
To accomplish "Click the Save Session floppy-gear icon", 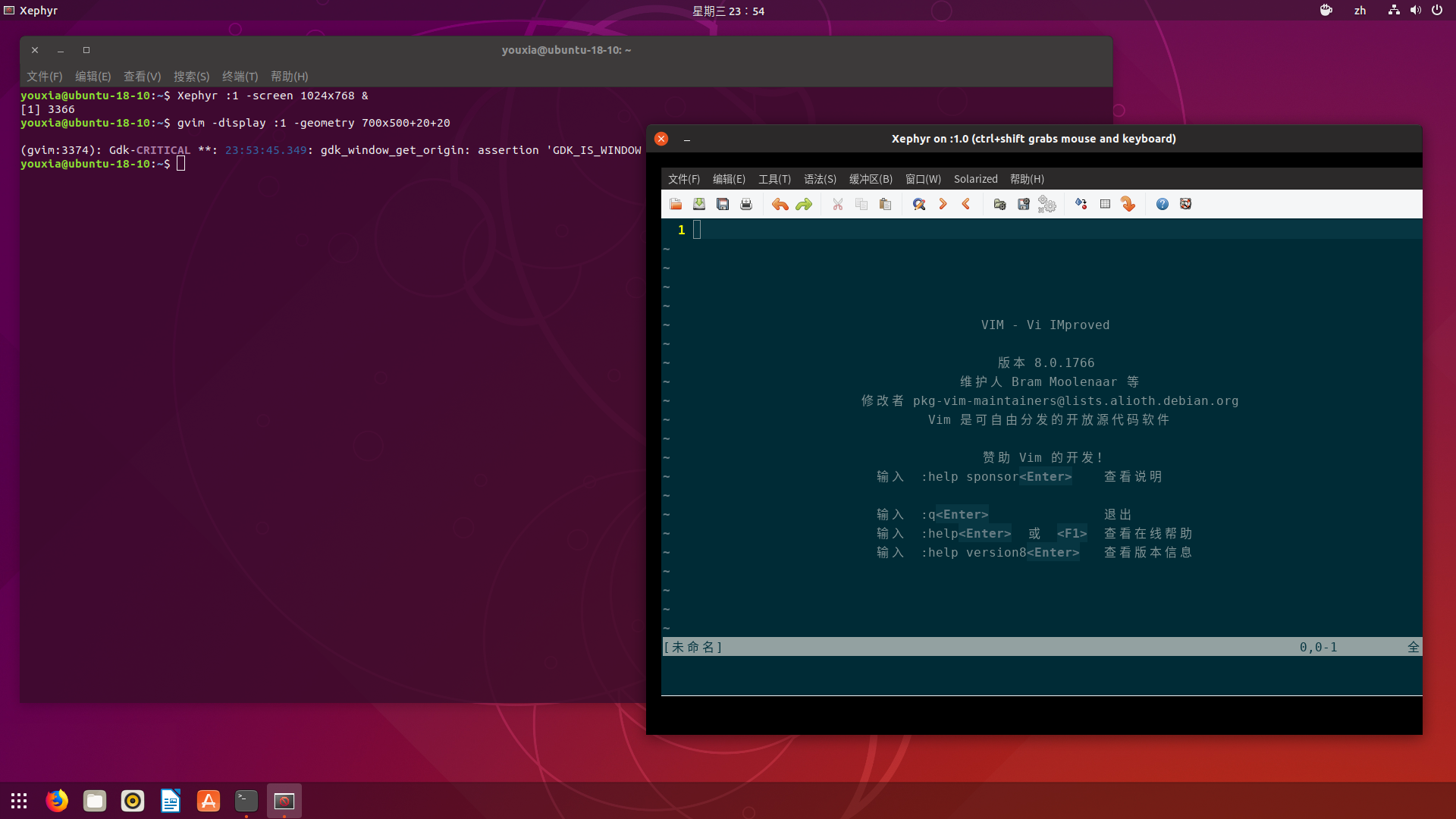I will [1024, 204].
